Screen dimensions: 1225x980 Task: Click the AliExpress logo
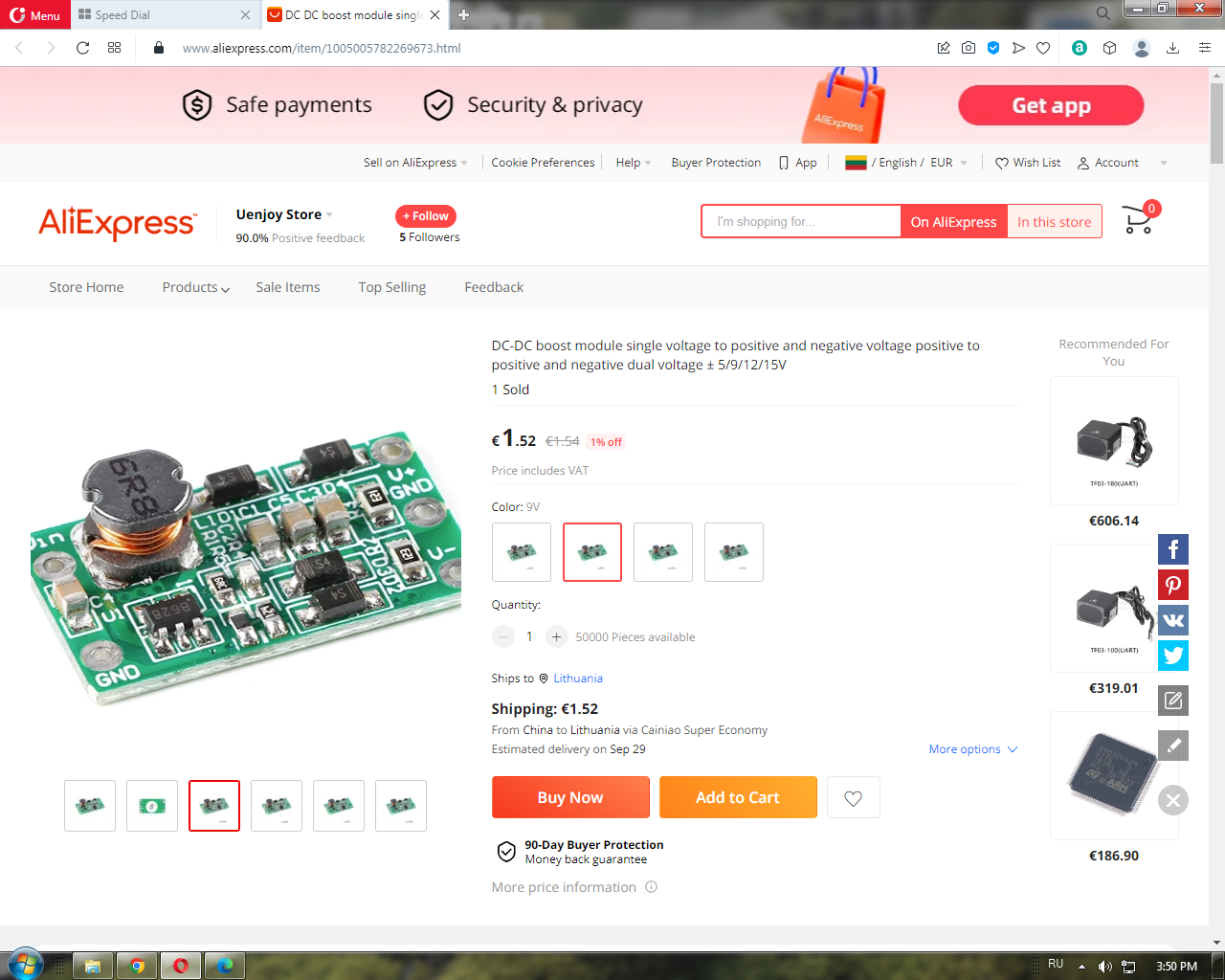click(x=118, y=223)
